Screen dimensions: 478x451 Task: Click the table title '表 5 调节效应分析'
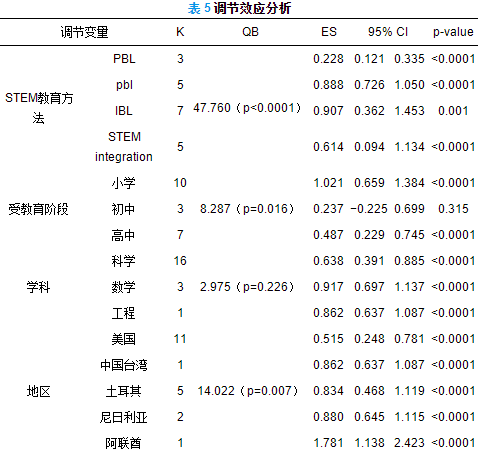coord(239,8)
